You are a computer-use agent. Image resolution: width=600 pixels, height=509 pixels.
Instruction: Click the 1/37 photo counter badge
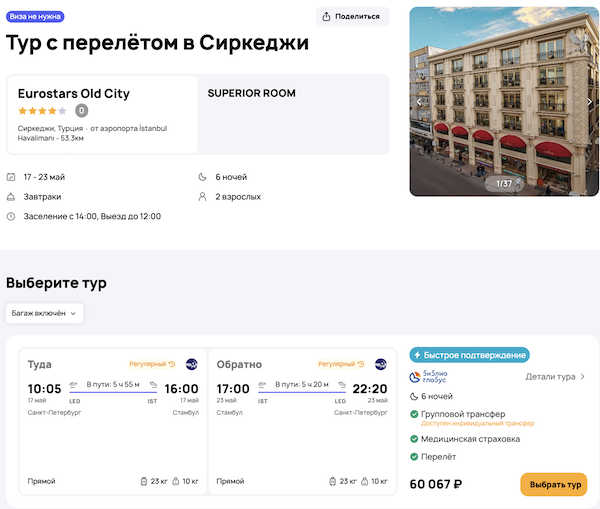pos(505,183)
